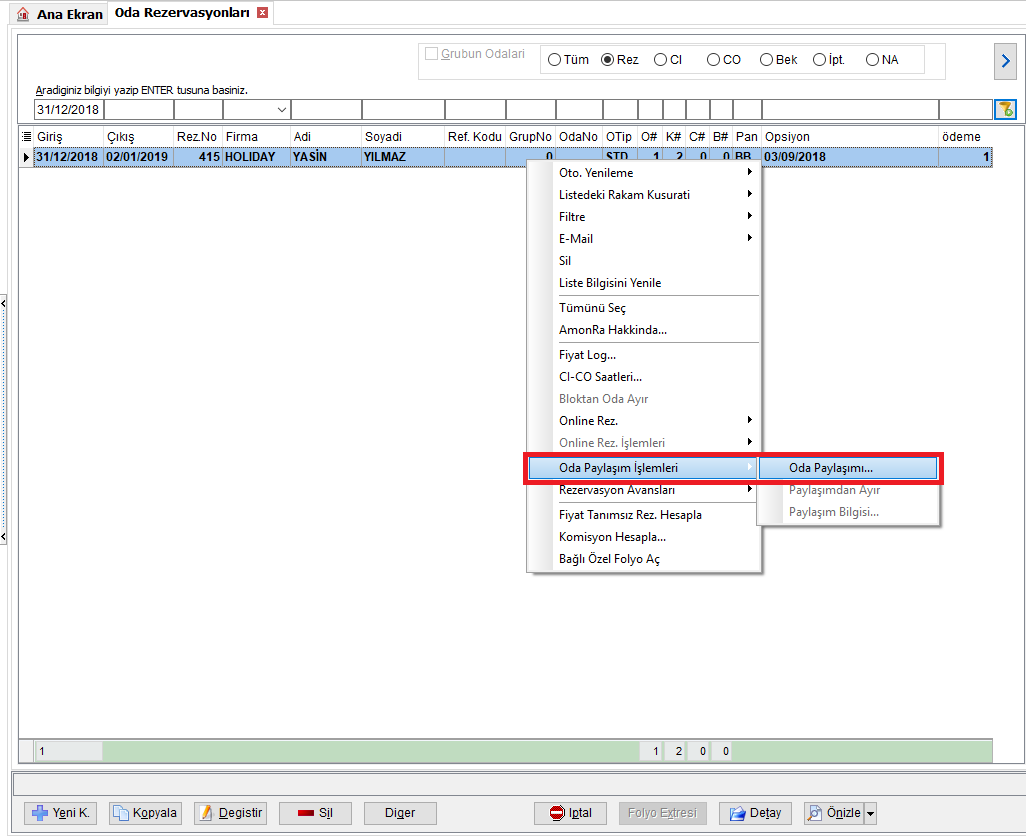The height and width of the screenshot is (836, 1026).
Task: Open the grid column list icon
Action: [26, 137]
